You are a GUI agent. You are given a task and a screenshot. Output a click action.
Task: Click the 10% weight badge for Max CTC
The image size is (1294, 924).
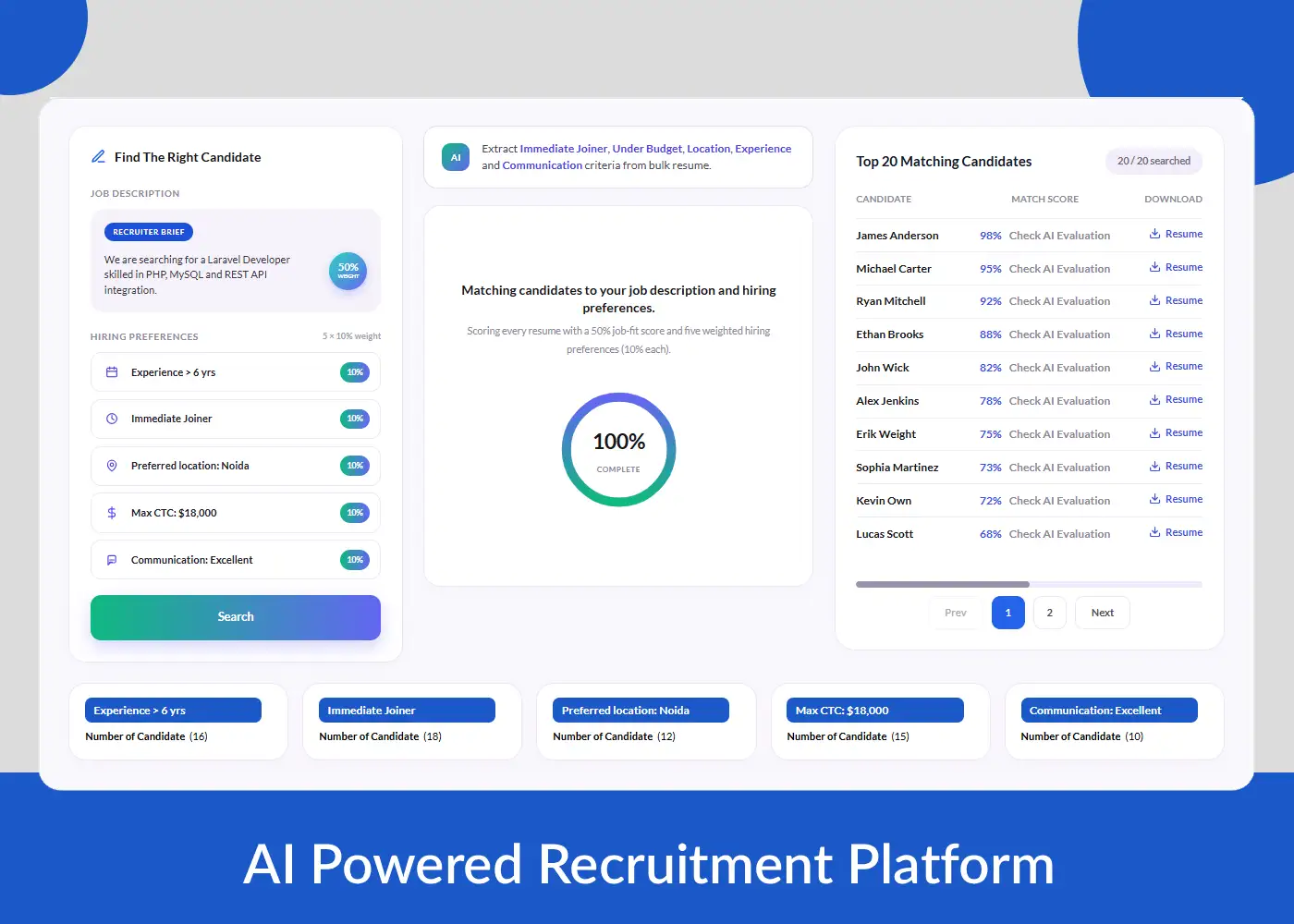(x=355, y=513)
